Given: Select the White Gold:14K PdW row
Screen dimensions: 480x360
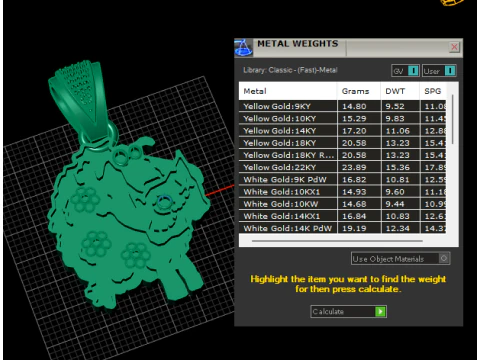Looking at the screenshot, I should (x=342, y=228).
